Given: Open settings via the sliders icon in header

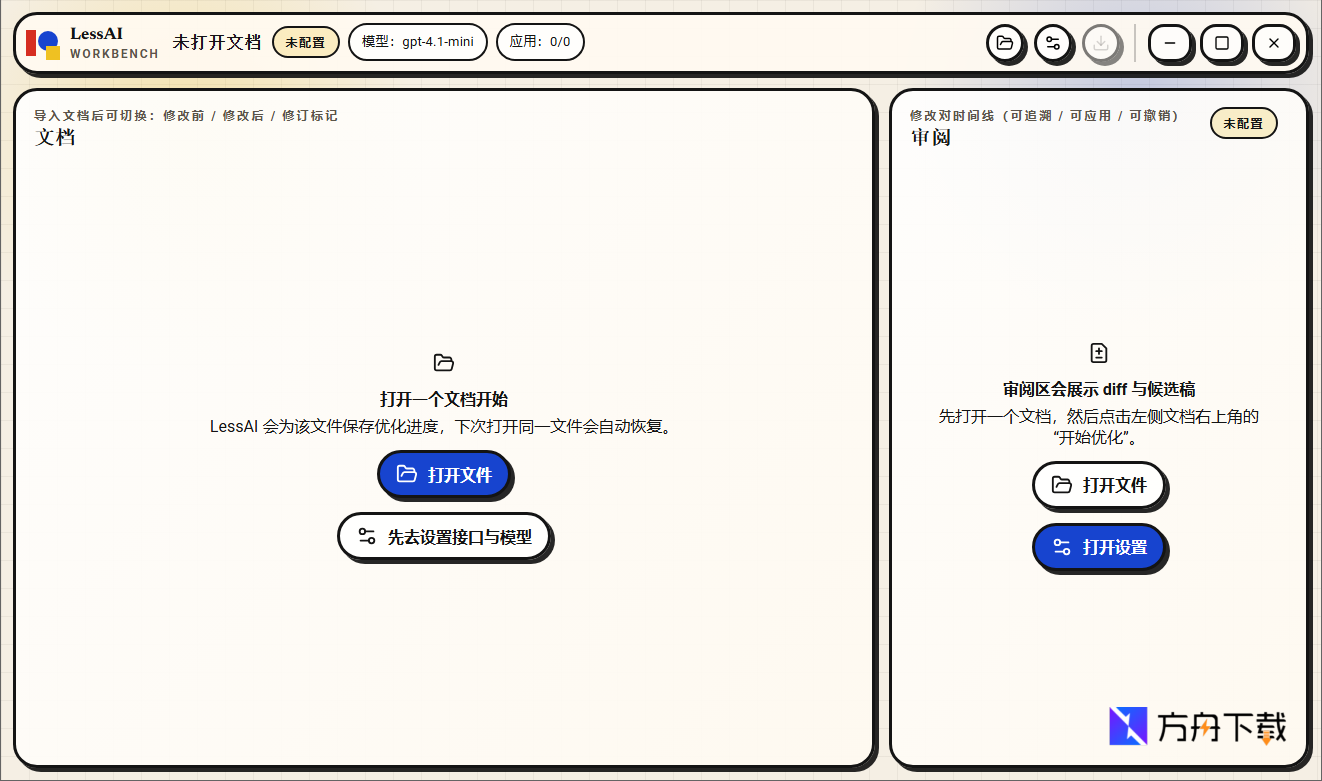Looking at the screenshot, I should pyautogui.click(x=1054, y=44).
